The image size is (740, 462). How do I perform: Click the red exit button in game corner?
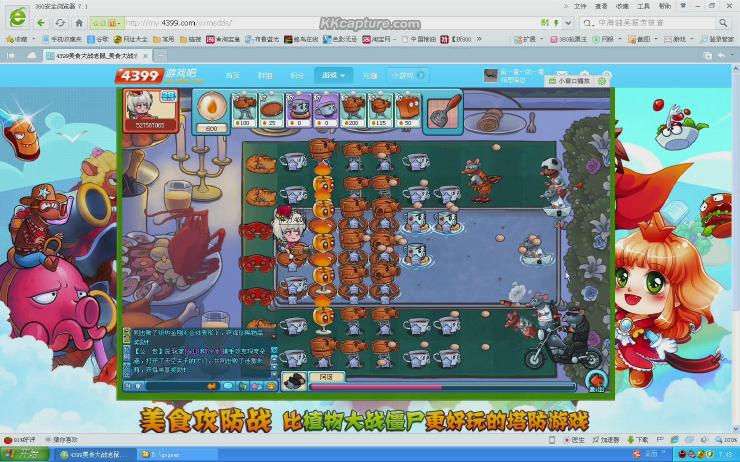[597, 381]
